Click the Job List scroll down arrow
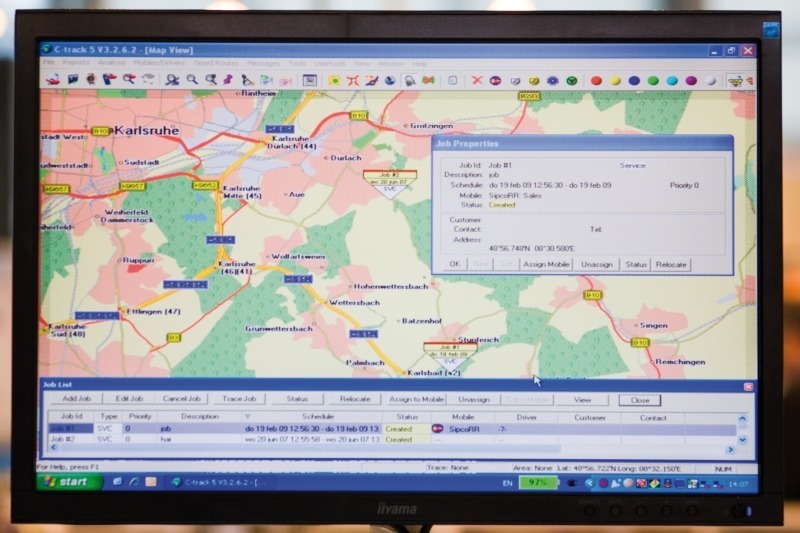This screenshot has width=800, height=533. click(x=742, y=439)
